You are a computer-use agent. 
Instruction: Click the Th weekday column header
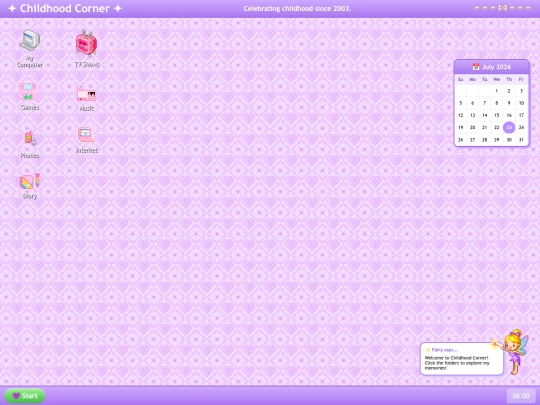tap(509, 79)
